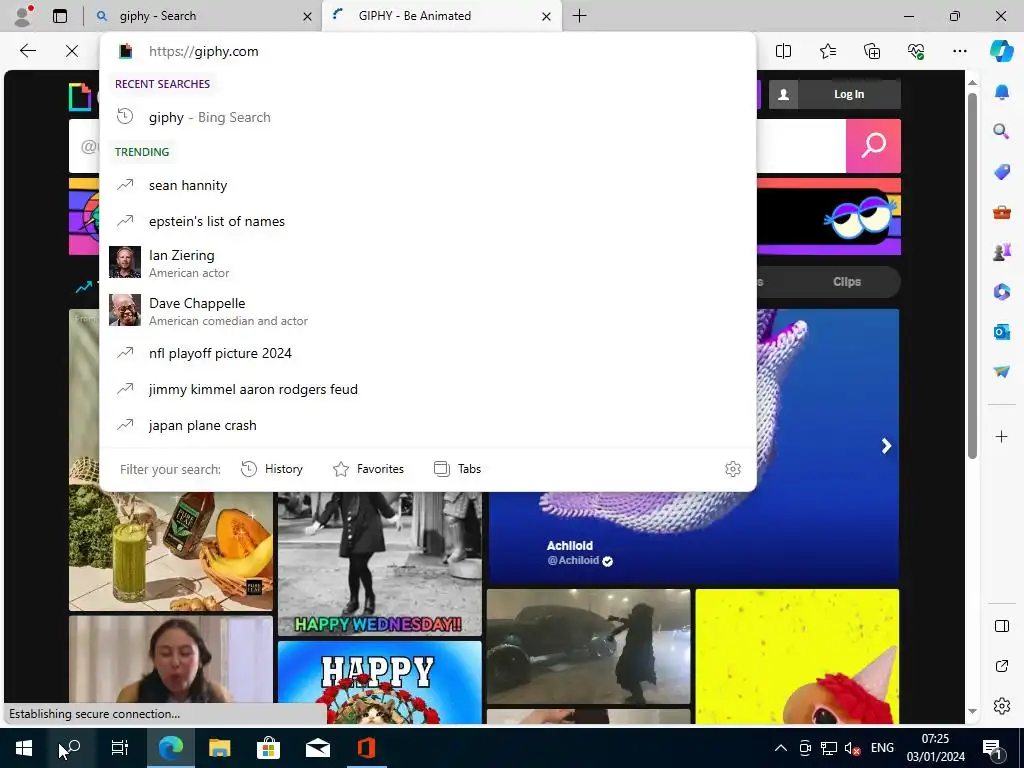Open the Windows Start menu

[x=24, y=748]
